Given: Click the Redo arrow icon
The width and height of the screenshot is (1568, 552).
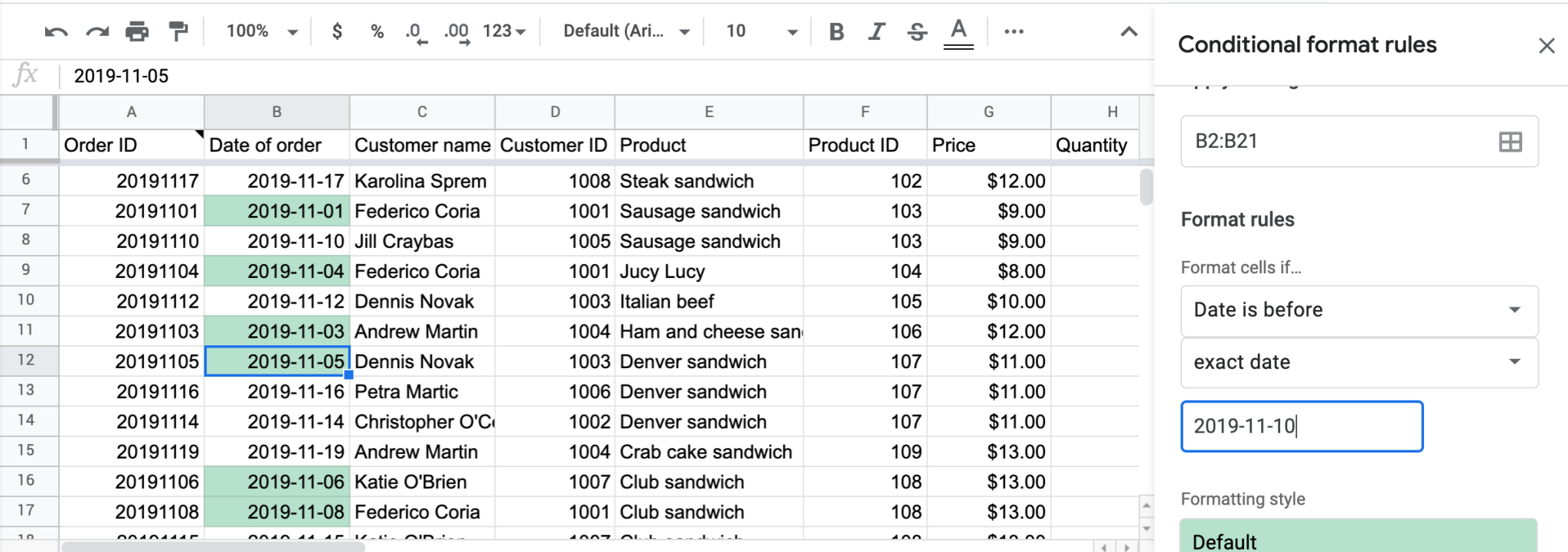Looking at the screenshot, I should click(96, 31).
